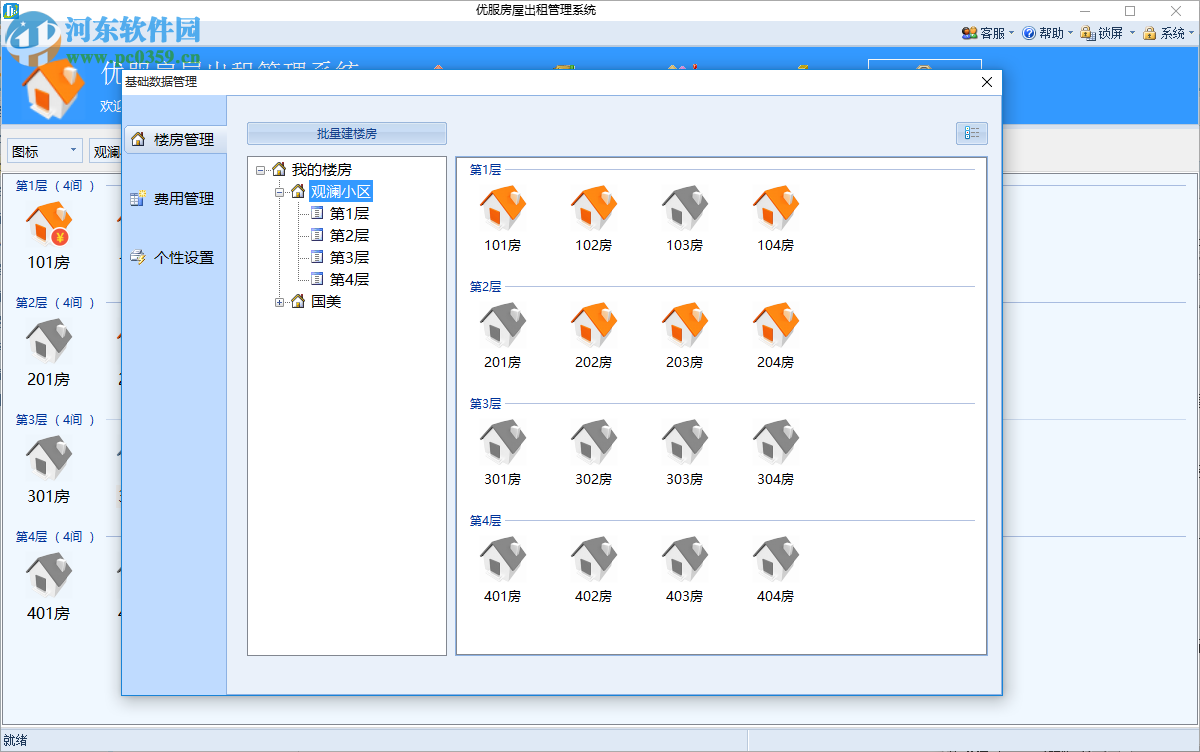The height and width of the screenshot is (752, 1200).
Task: Select room 403房 icon
Action: [685, 560]
